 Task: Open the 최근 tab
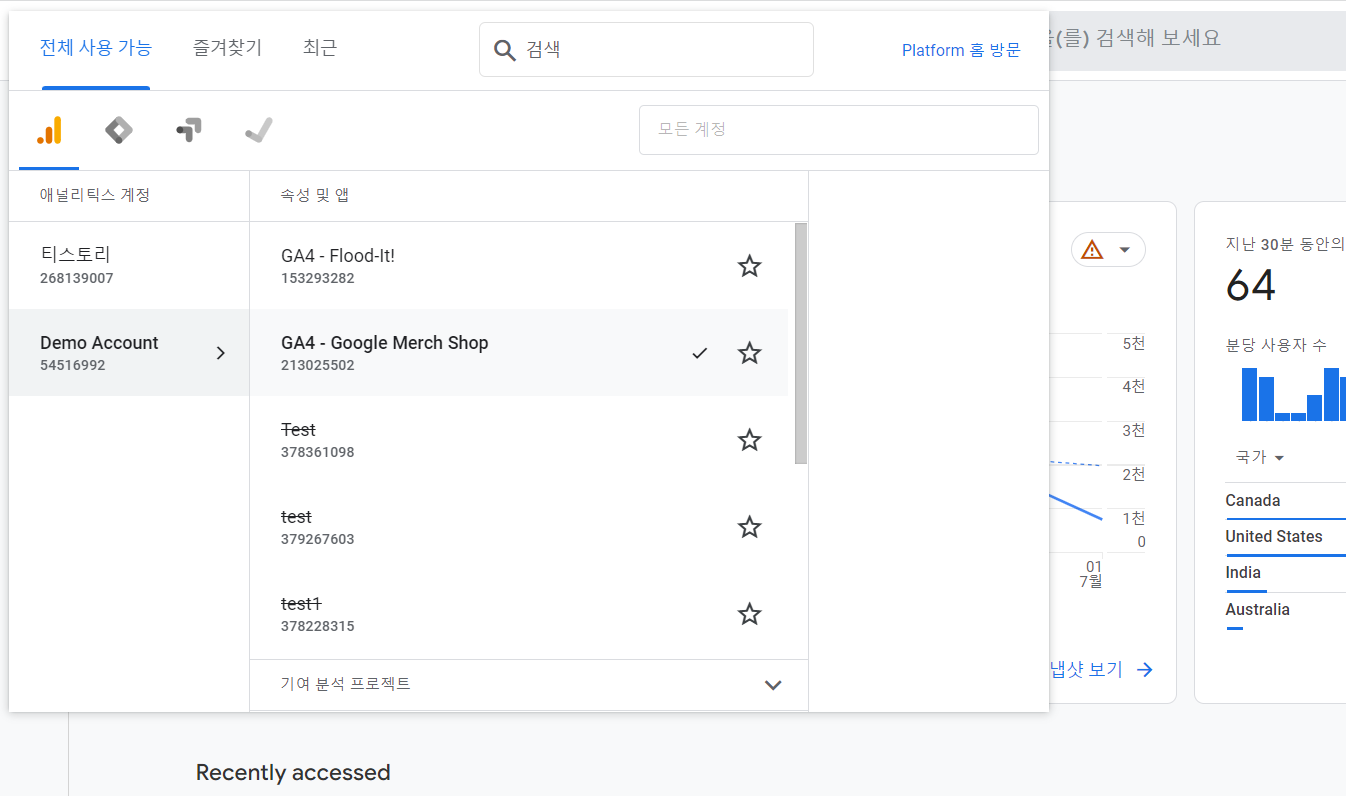coord(319,47)
